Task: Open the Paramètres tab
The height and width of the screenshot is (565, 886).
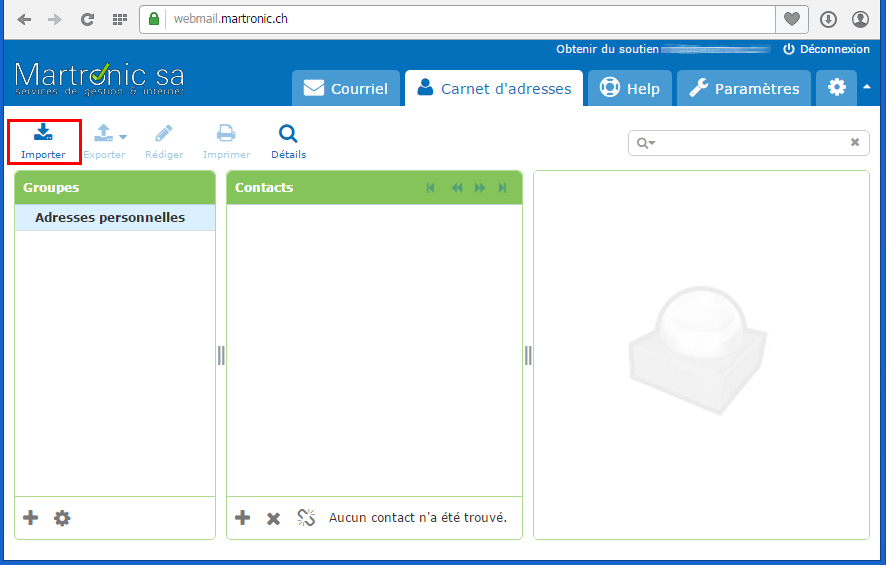Action: click(744, 88)
